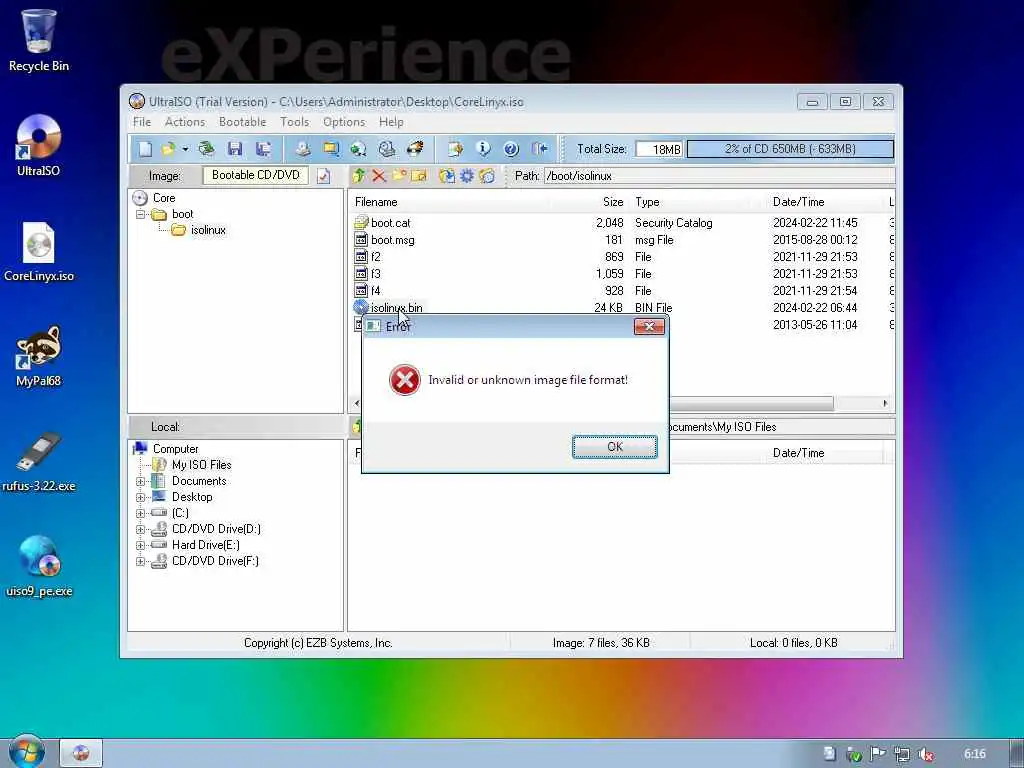This screenshot has width=1024, height=768.
Task: Expand the Desktop node in local tree
Action: point(140,497)
